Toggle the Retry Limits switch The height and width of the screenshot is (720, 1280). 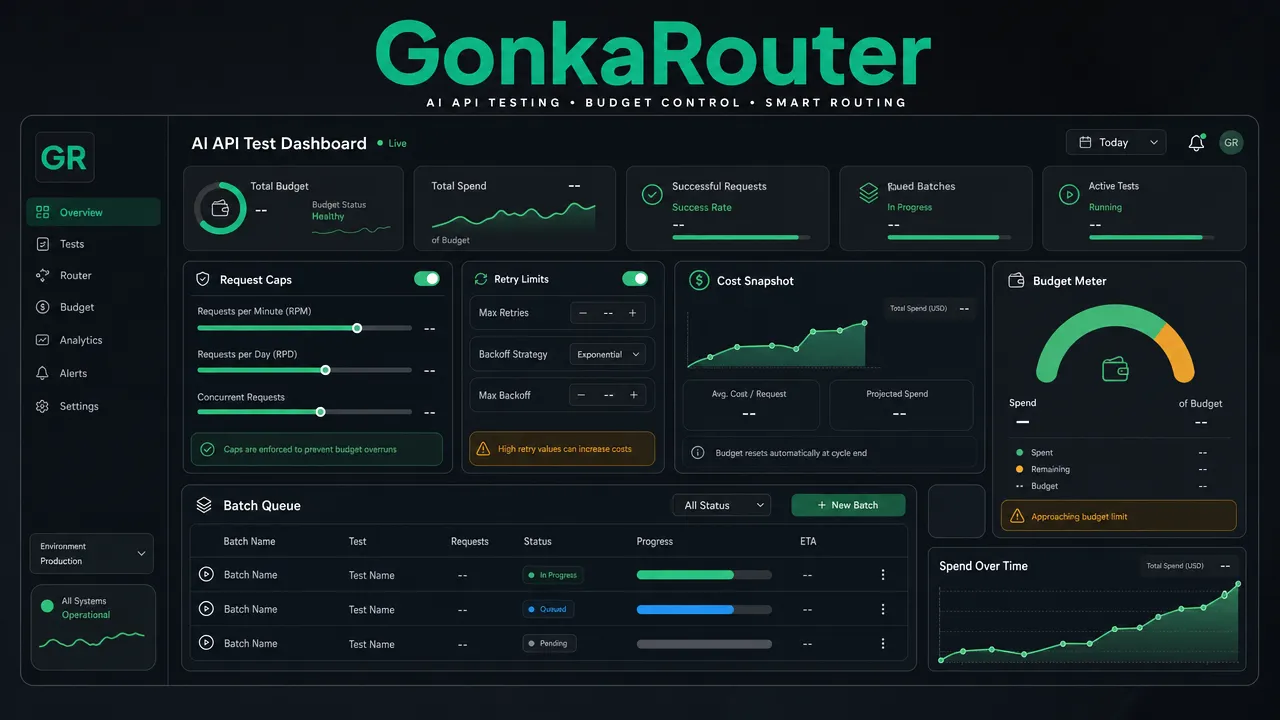coord(635,279)
